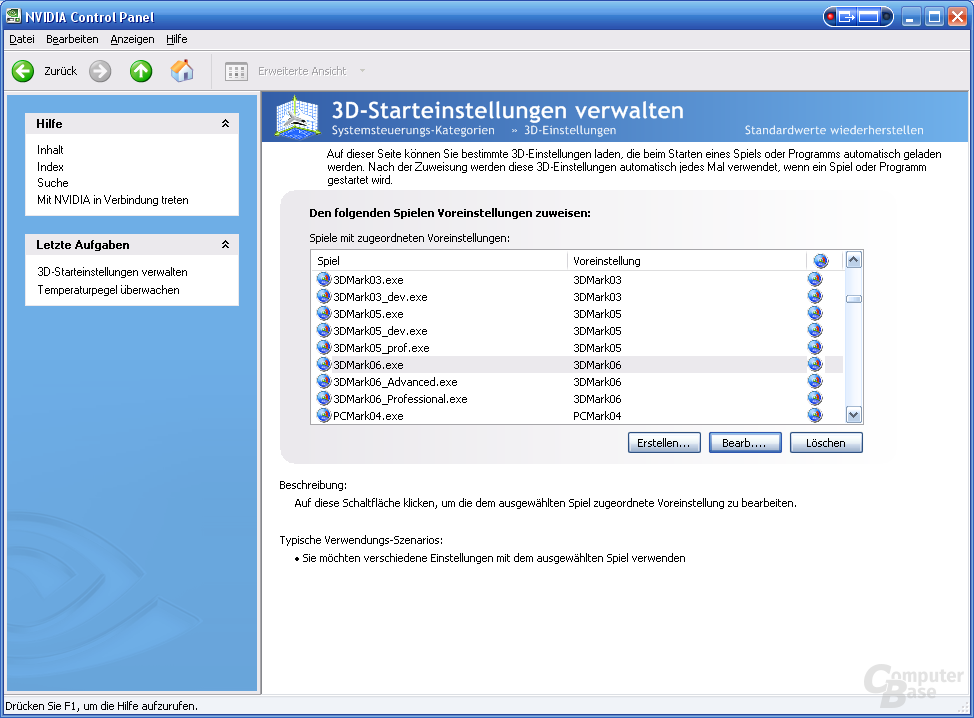Viewport: 974px width, 718px height.
Task: Click Standardwerte wiederherstellen link
Action: (x=834, y=130)
